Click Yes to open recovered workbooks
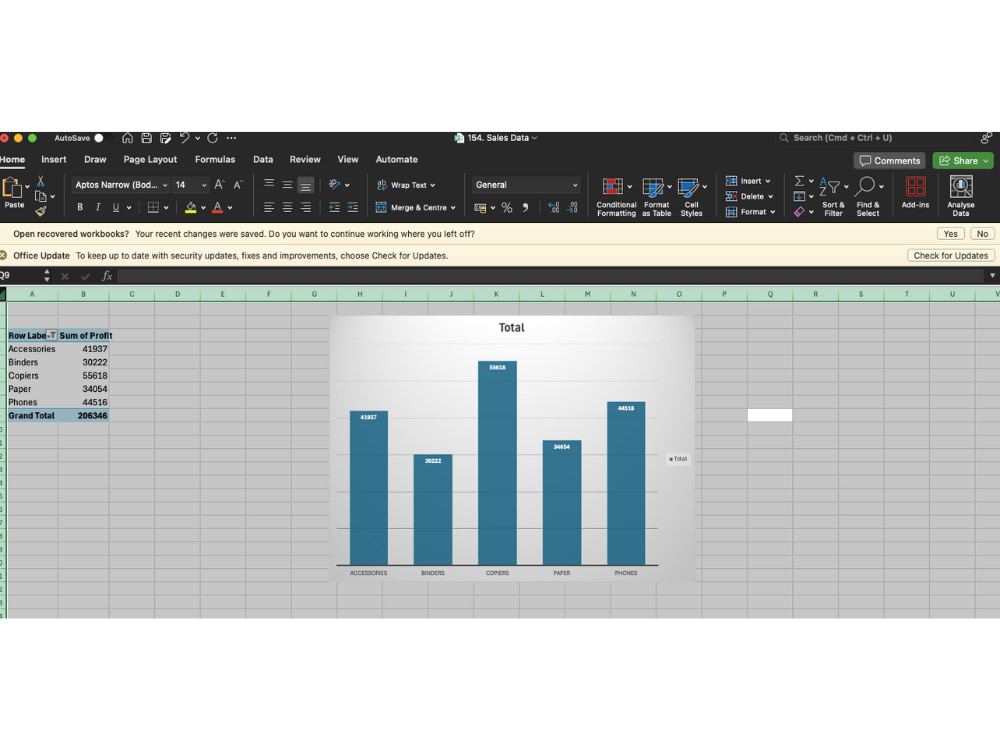The height and width of the screenshot is (750, 1000). (x=950, y=234)
